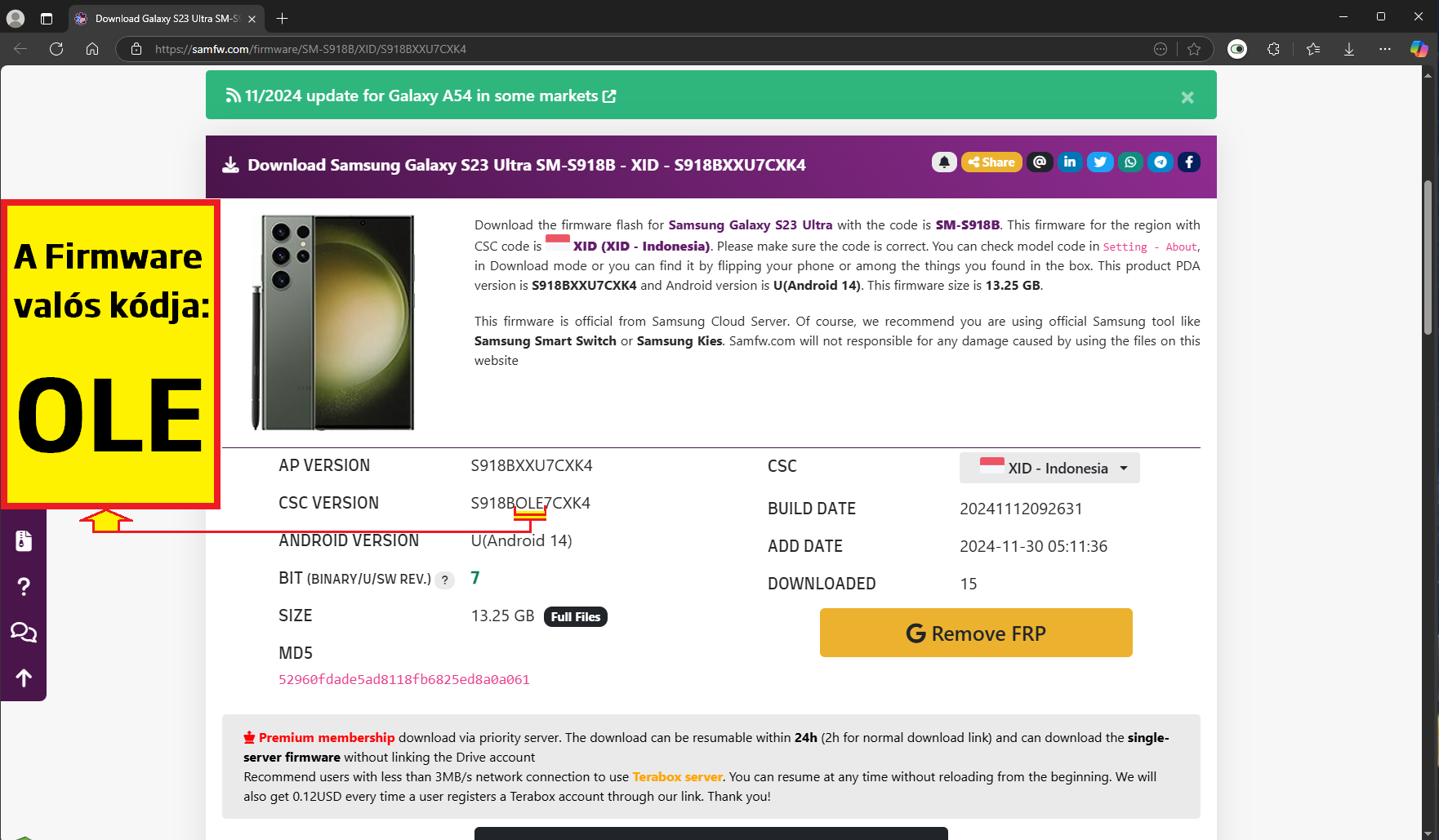Image resolution: width=1439 pixels, height=840 pixels.
Task: Click the green BIT value 7
Action: [x=475, y=578]
